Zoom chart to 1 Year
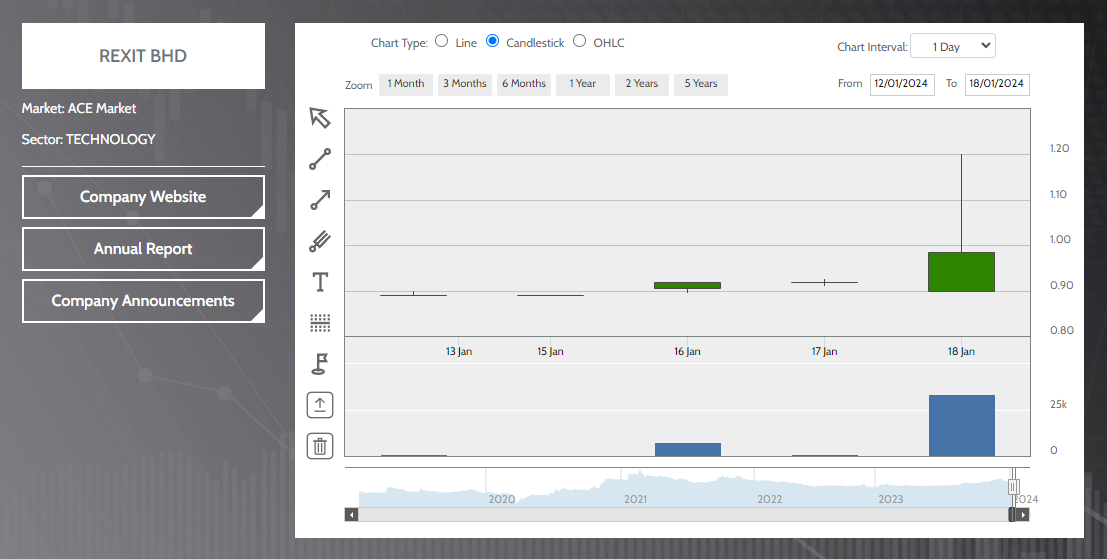The height and width of the screenshot is (559, 1107). point(582,84)
